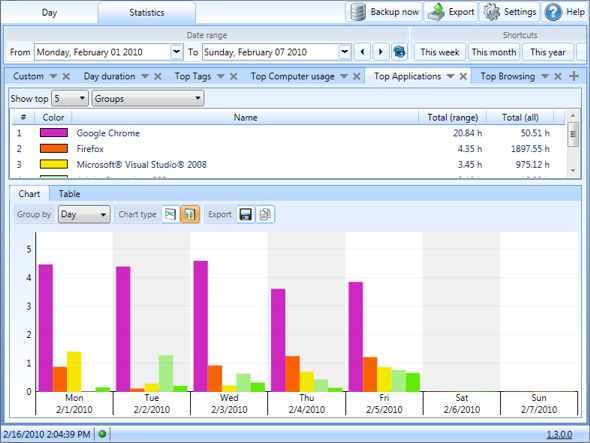Expand the Top Browsing tab arrow menu

coord(545,76)
